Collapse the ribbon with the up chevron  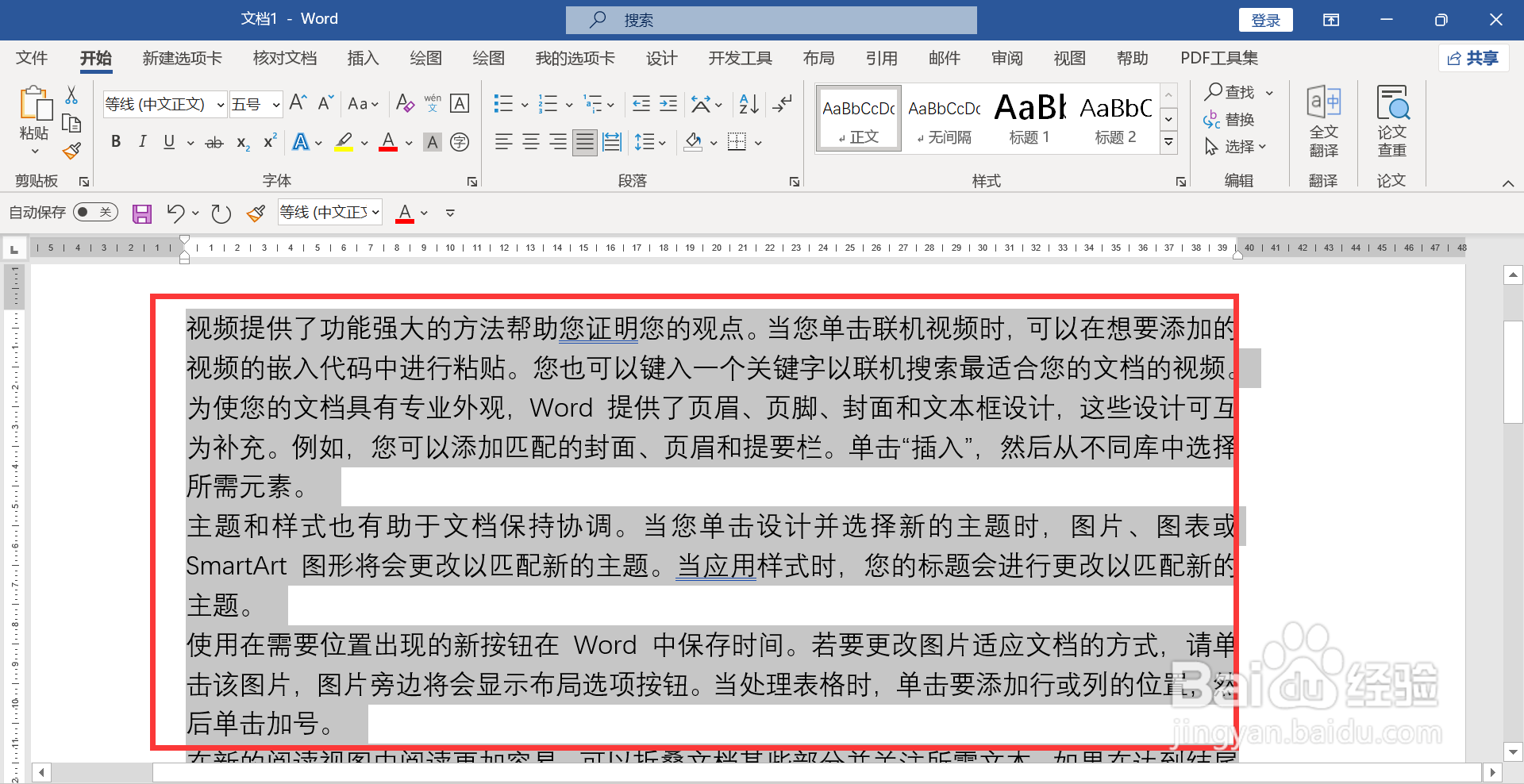[x=1507, y=183]
